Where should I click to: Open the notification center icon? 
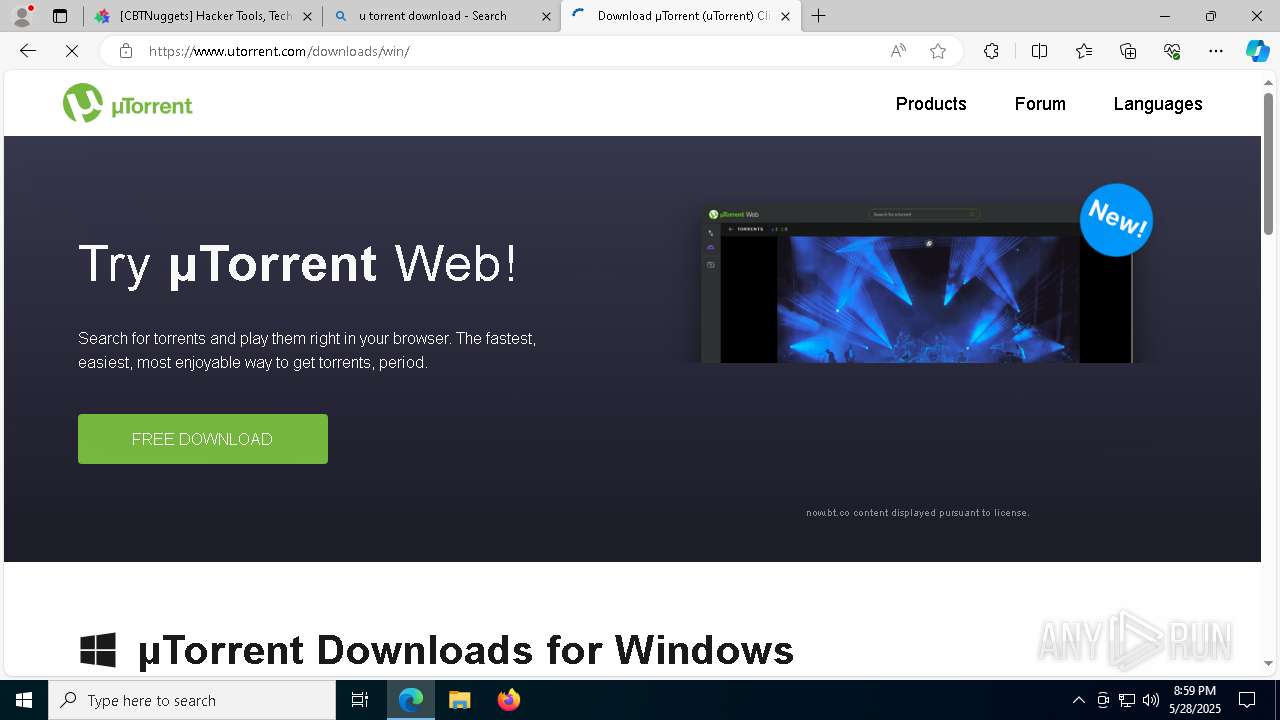1247,700
